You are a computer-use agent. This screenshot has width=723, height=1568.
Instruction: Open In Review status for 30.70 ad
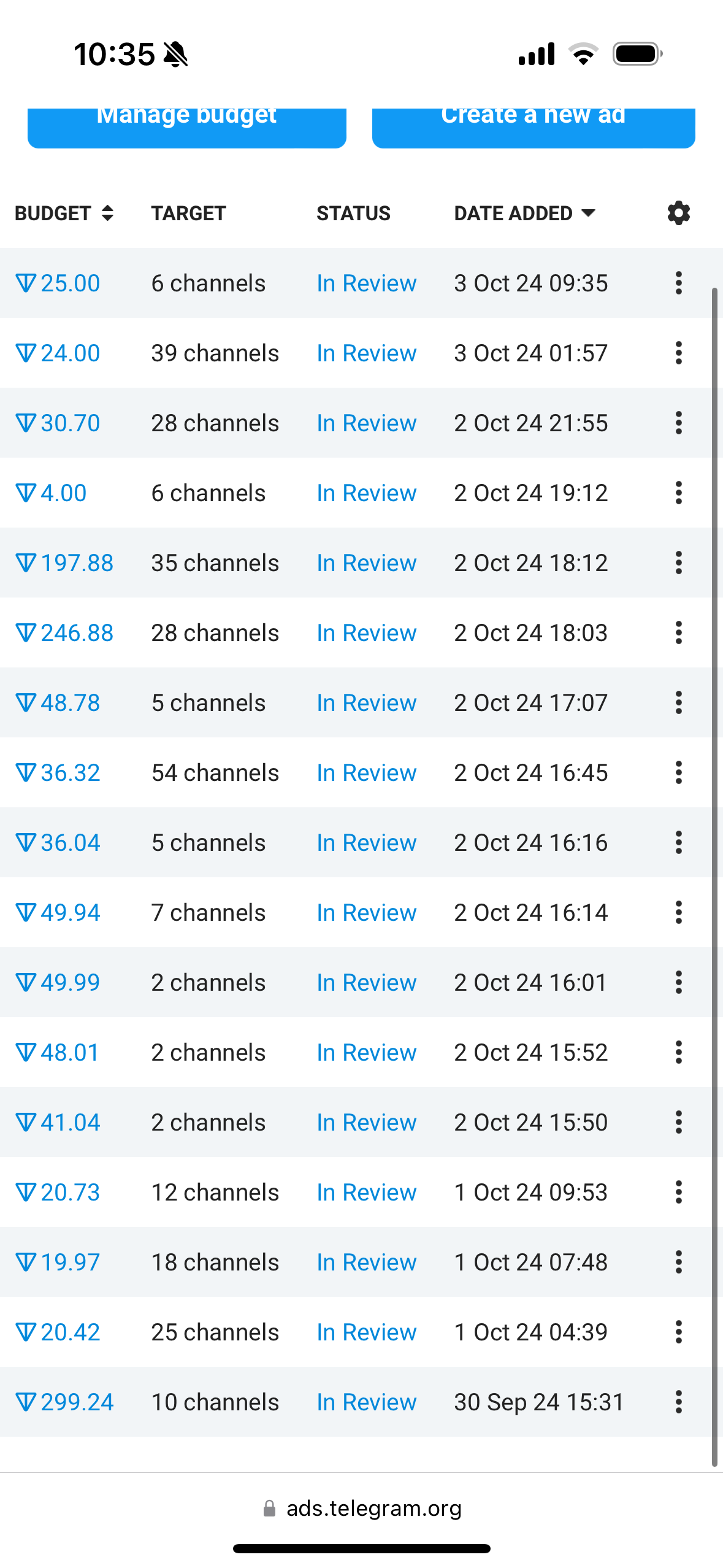coord(367,423)
